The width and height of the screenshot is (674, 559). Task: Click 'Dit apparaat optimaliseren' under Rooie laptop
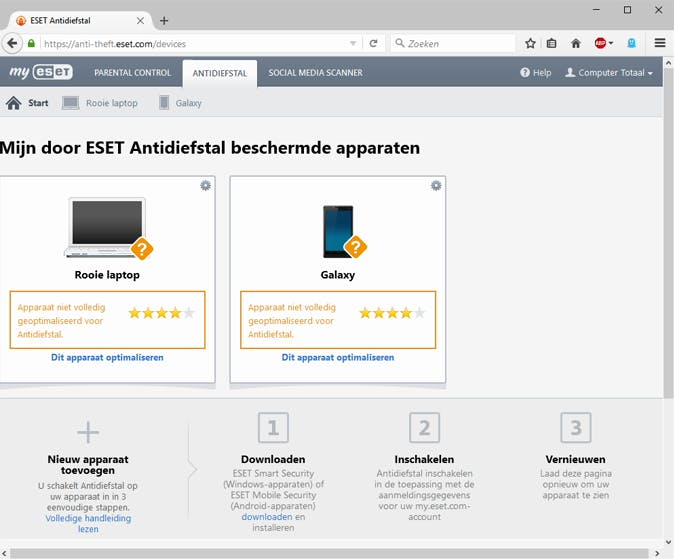[107, 357]
